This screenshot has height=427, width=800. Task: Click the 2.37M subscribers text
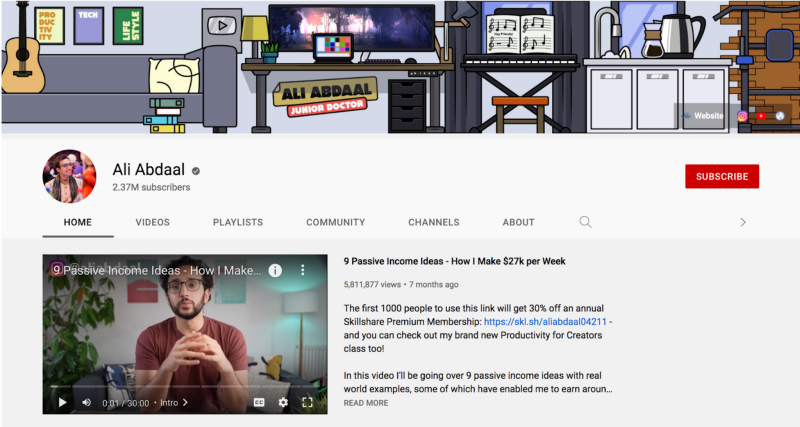tap(151, 187)
